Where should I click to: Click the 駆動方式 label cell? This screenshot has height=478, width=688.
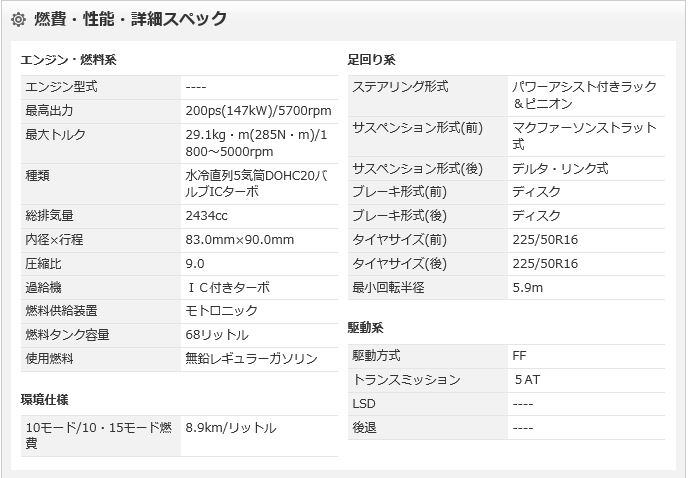tap(428, 356)
